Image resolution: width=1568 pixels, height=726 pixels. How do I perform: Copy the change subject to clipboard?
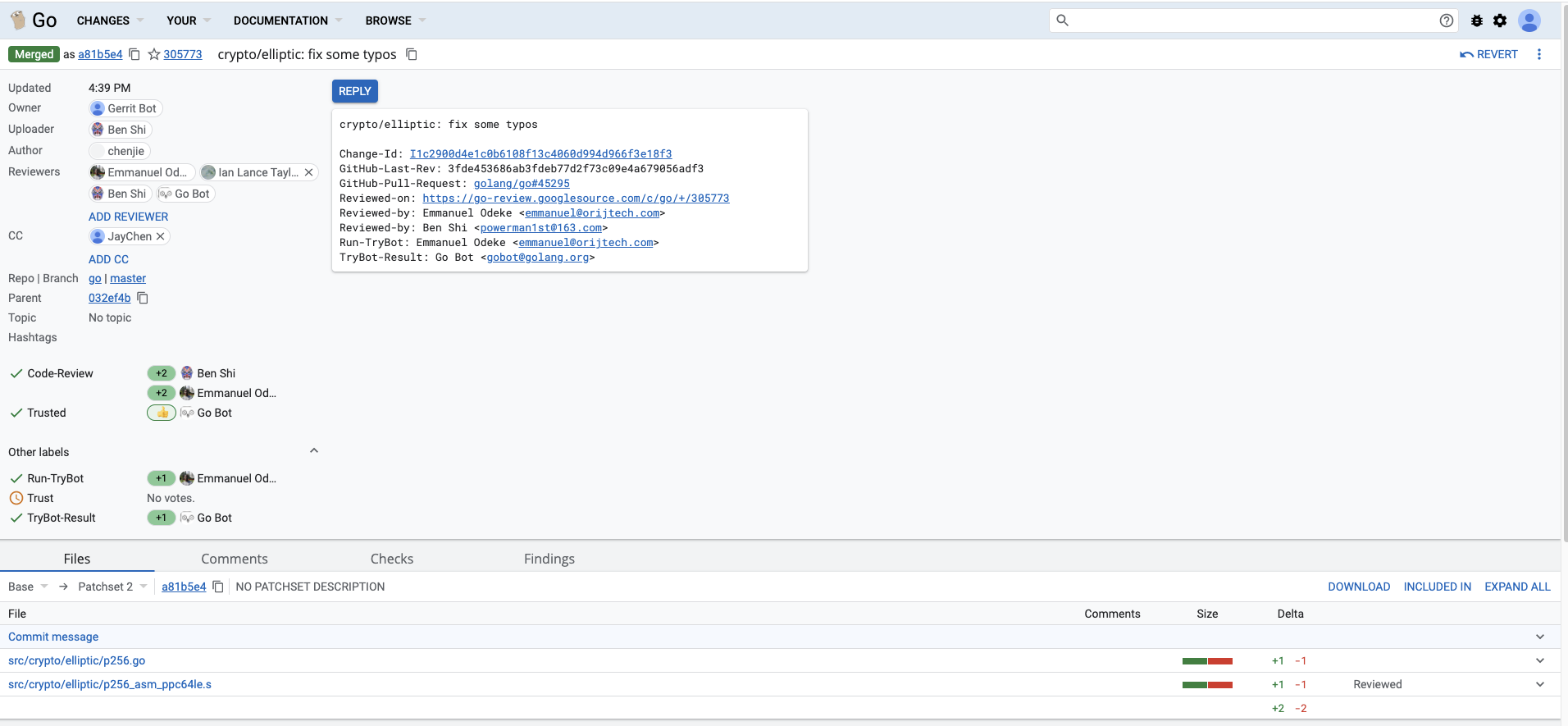pos(412,54)
